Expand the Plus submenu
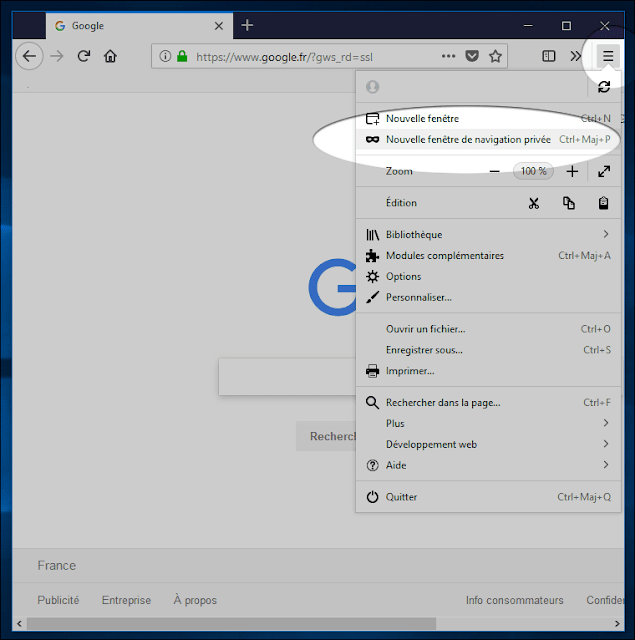This screenshot has height=640, width=635. coord(488,423)
